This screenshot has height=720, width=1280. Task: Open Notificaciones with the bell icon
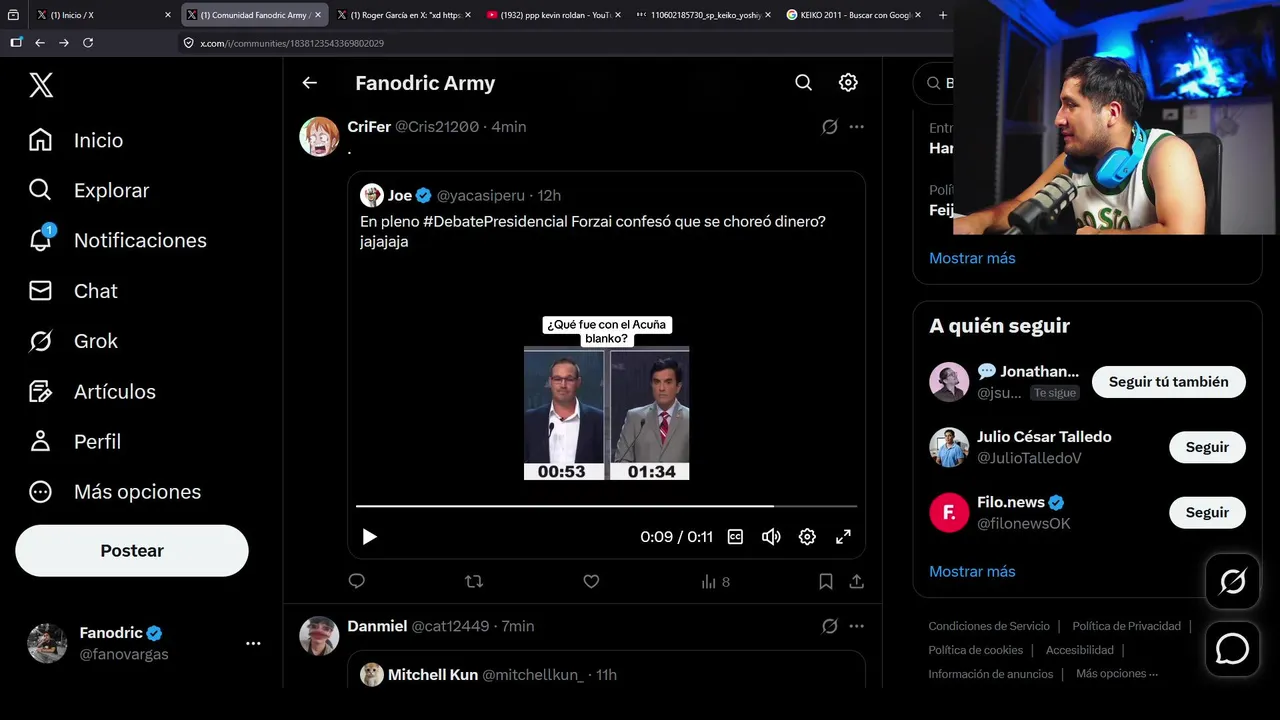point(117,240)
